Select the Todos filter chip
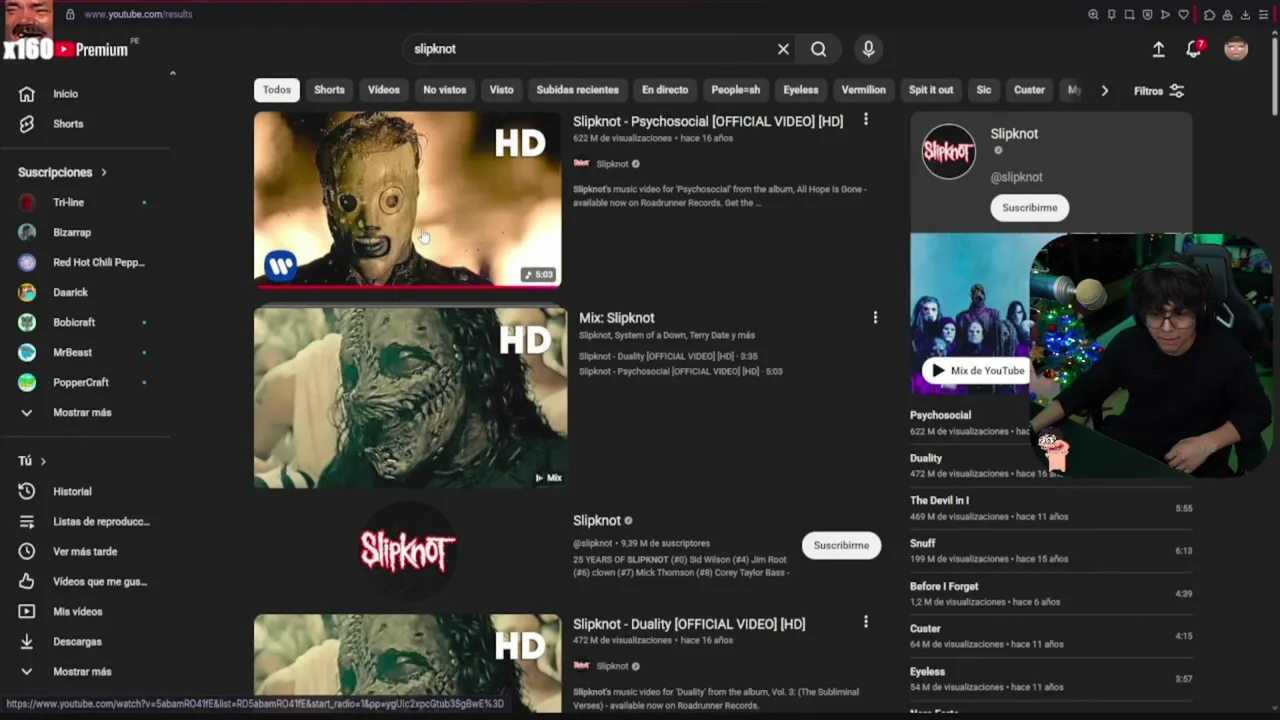Screen dimensions: 1280x720 [277, 90]
